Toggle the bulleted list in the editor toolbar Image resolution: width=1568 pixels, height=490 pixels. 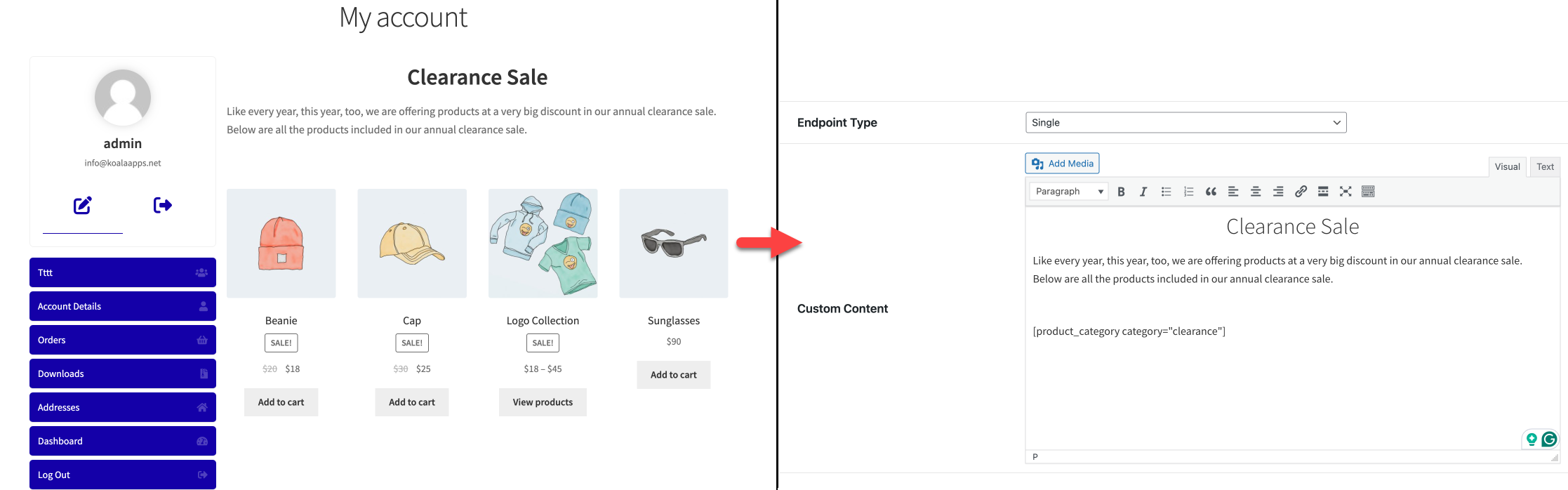click(1166, 191)
